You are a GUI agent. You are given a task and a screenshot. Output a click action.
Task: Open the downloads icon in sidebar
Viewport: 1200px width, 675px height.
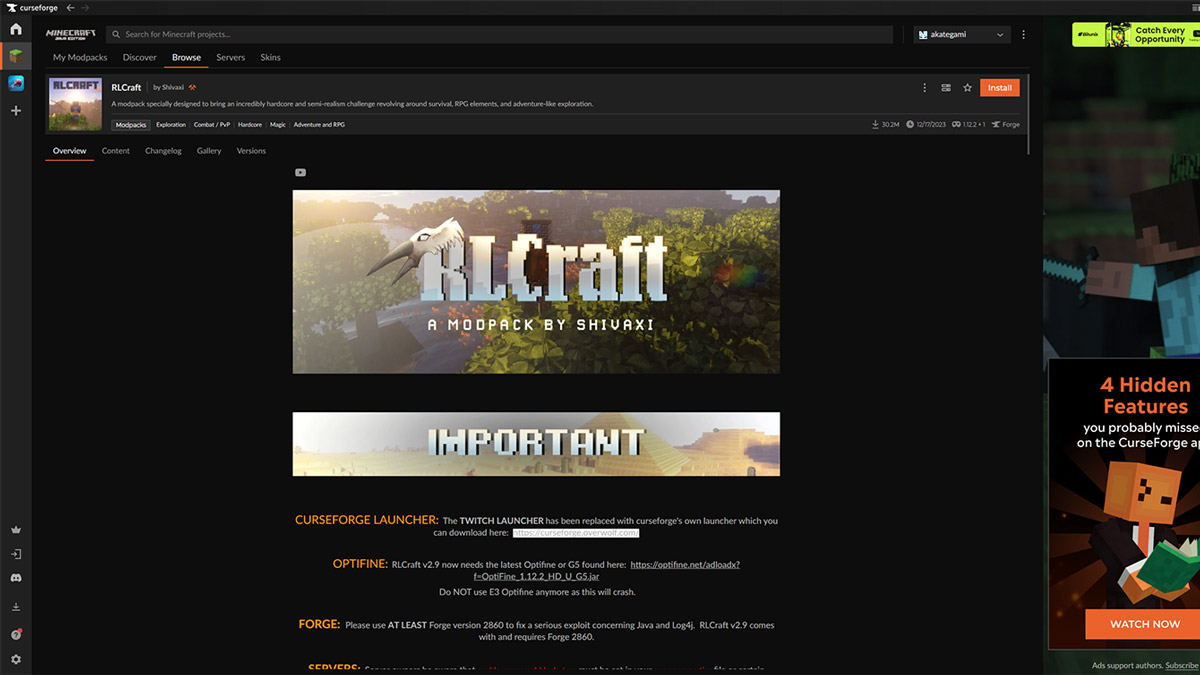15,607
